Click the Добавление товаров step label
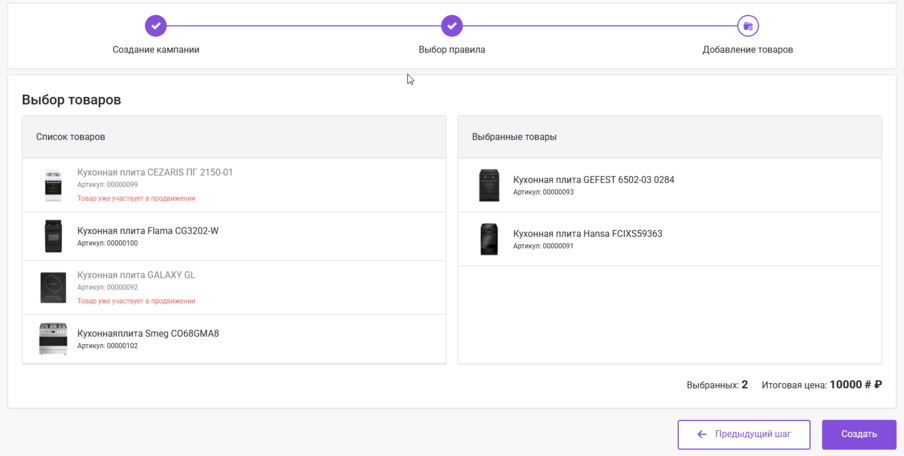This screenshot has height=456, width=904. tap(748, 49)
